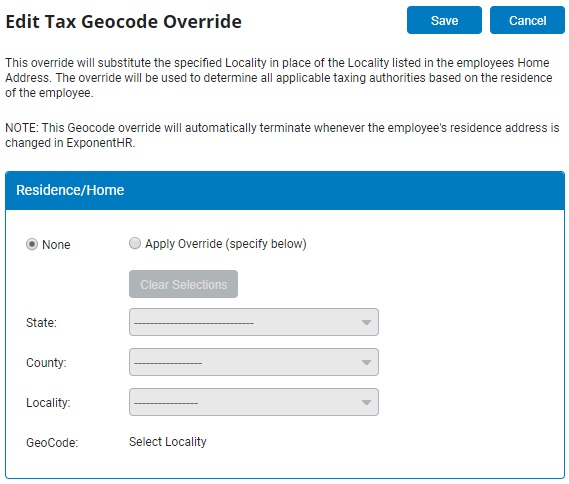Viewport: 569px width, 484px height.
Task: Click the Clear Selections button
Action: [x=183, y=284]
